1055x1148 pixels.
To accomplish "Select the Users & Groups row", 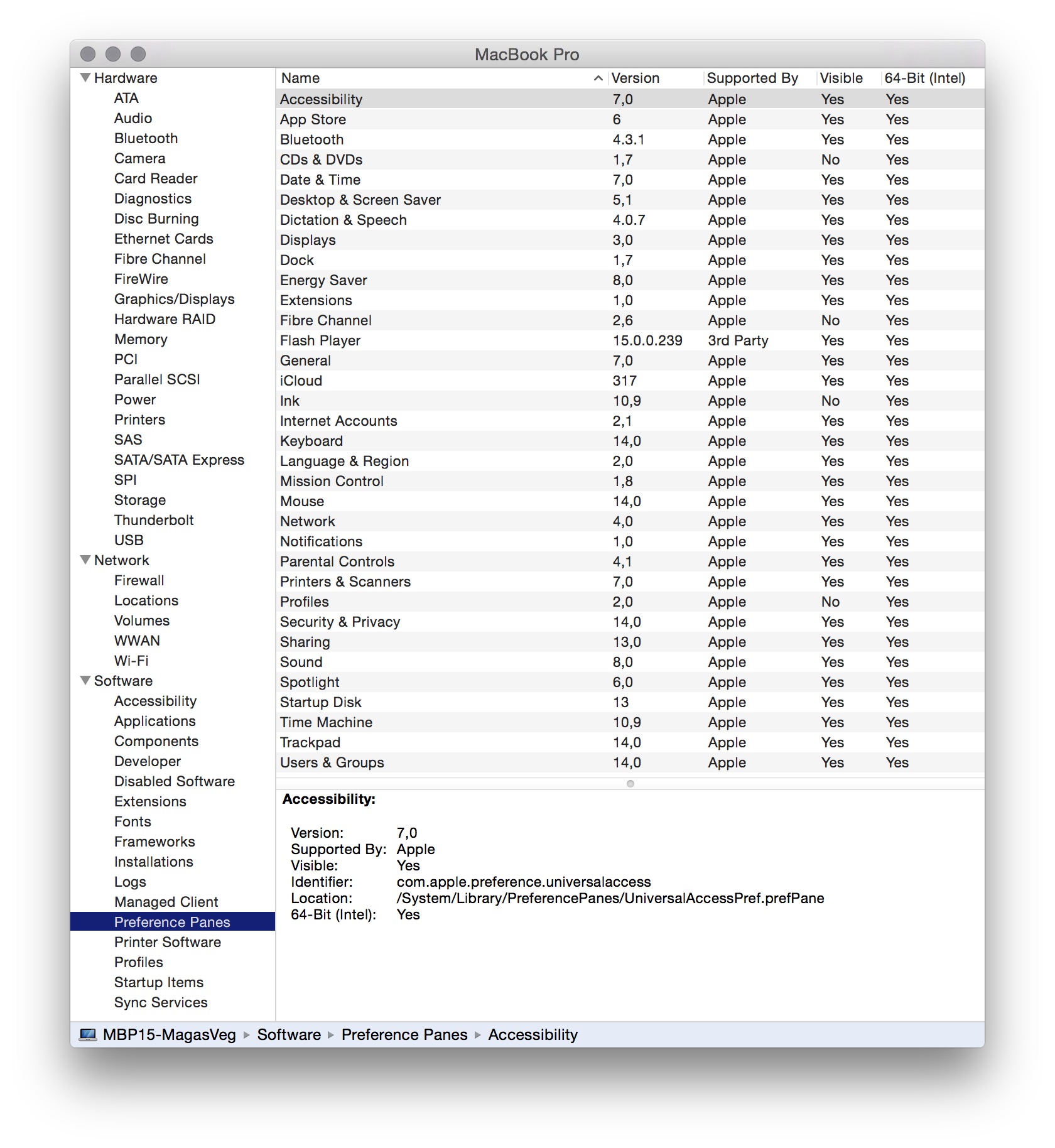I will point(630,762).
